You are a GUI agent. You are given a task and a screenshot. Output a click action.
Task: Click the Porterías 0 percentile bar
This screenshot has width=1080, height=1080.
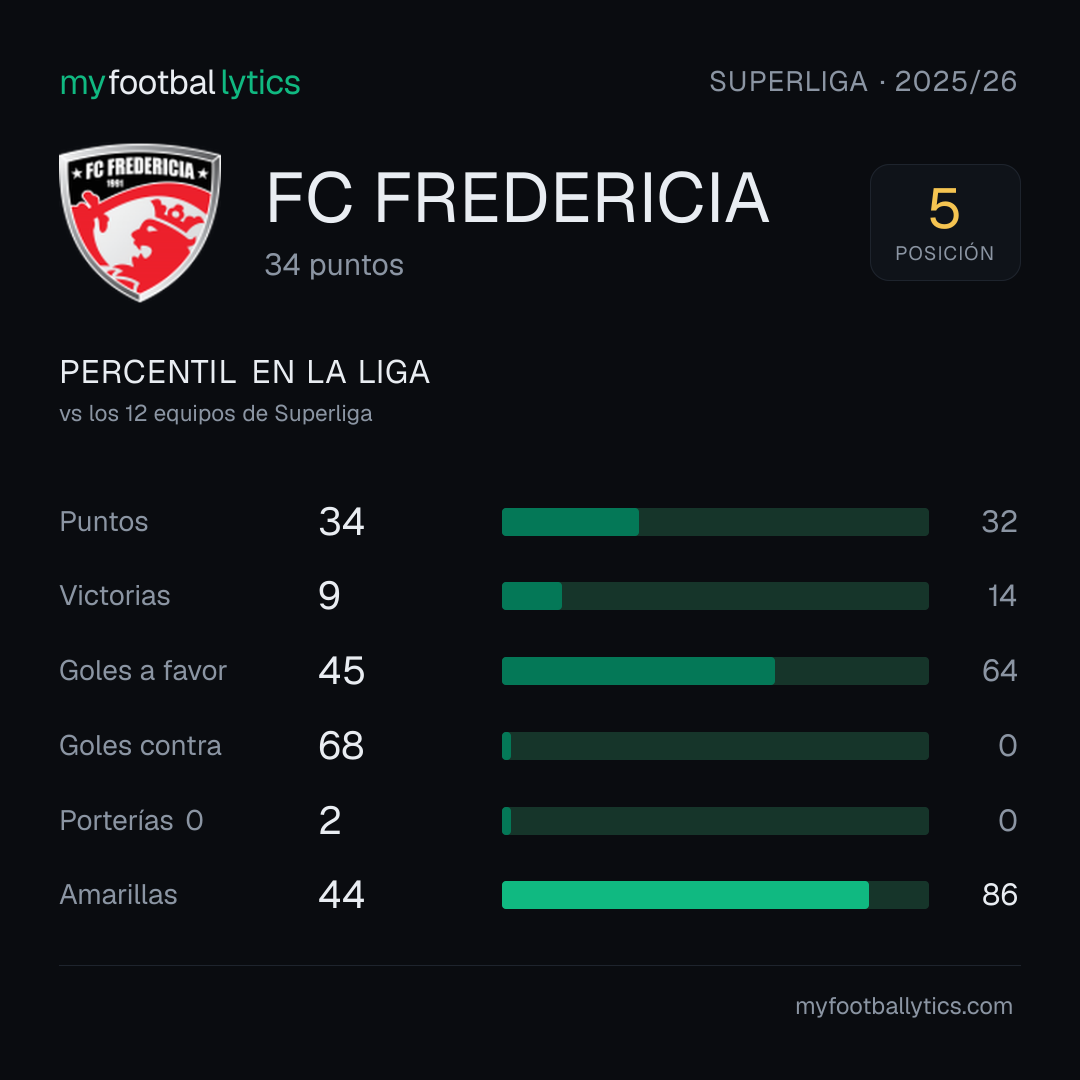[715, 821]
